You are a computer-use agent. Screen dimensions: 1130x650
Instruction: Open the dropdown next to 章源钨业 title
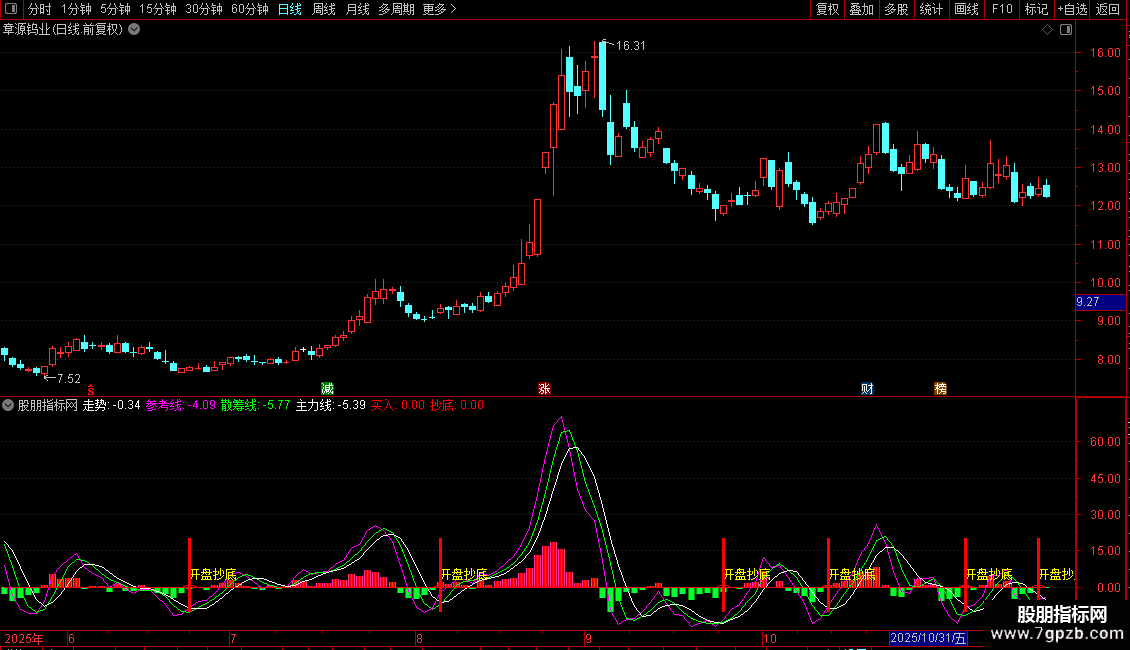pos(134,30)
